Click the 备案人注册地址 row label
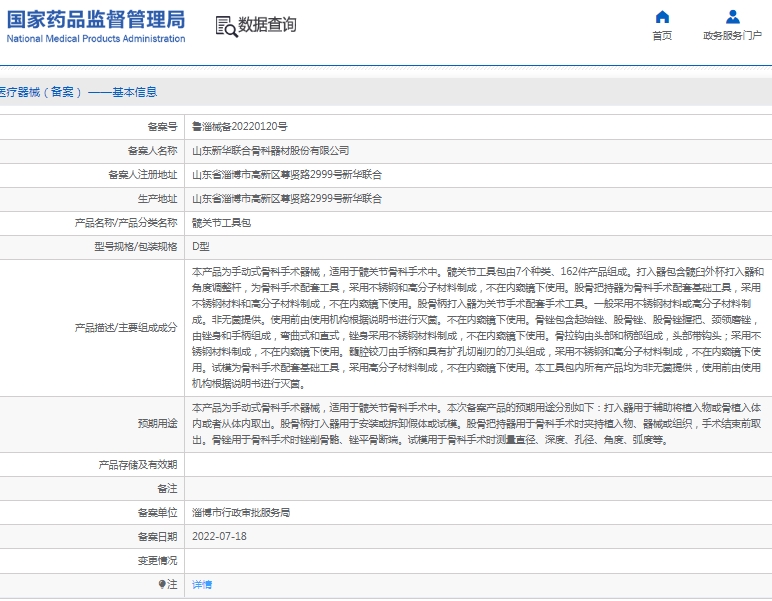 [x=143, y=175]
